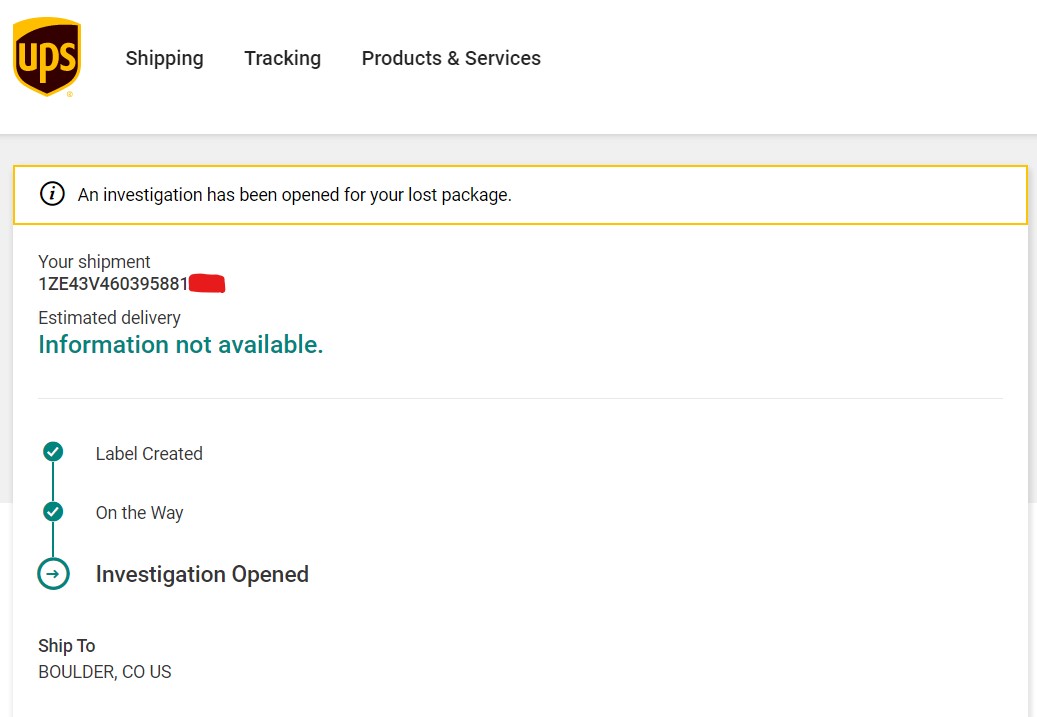Click the BOULDER, CO US destination
This screenshot has height=717, width=1037.
pyautogui.click(x=105, y=672)
